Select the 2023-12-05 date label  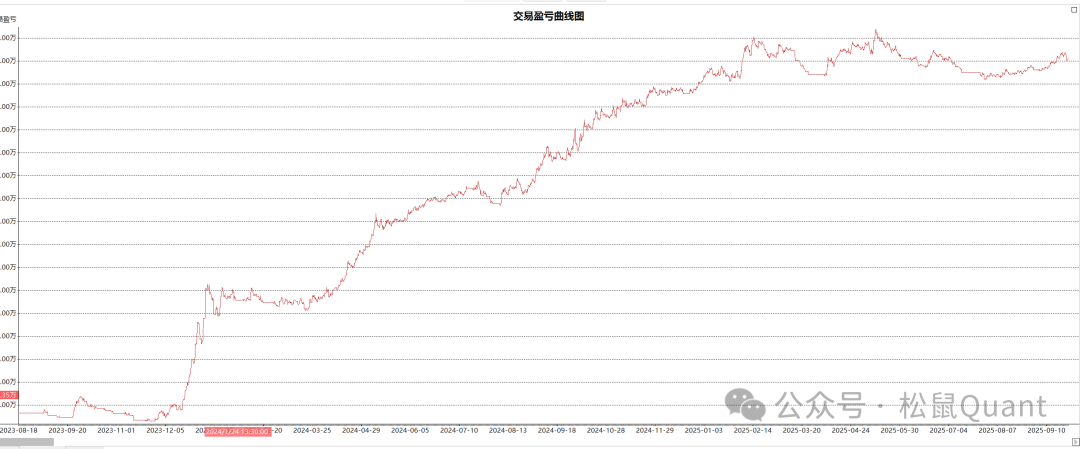pyautogui.click(x=166, y=430)
